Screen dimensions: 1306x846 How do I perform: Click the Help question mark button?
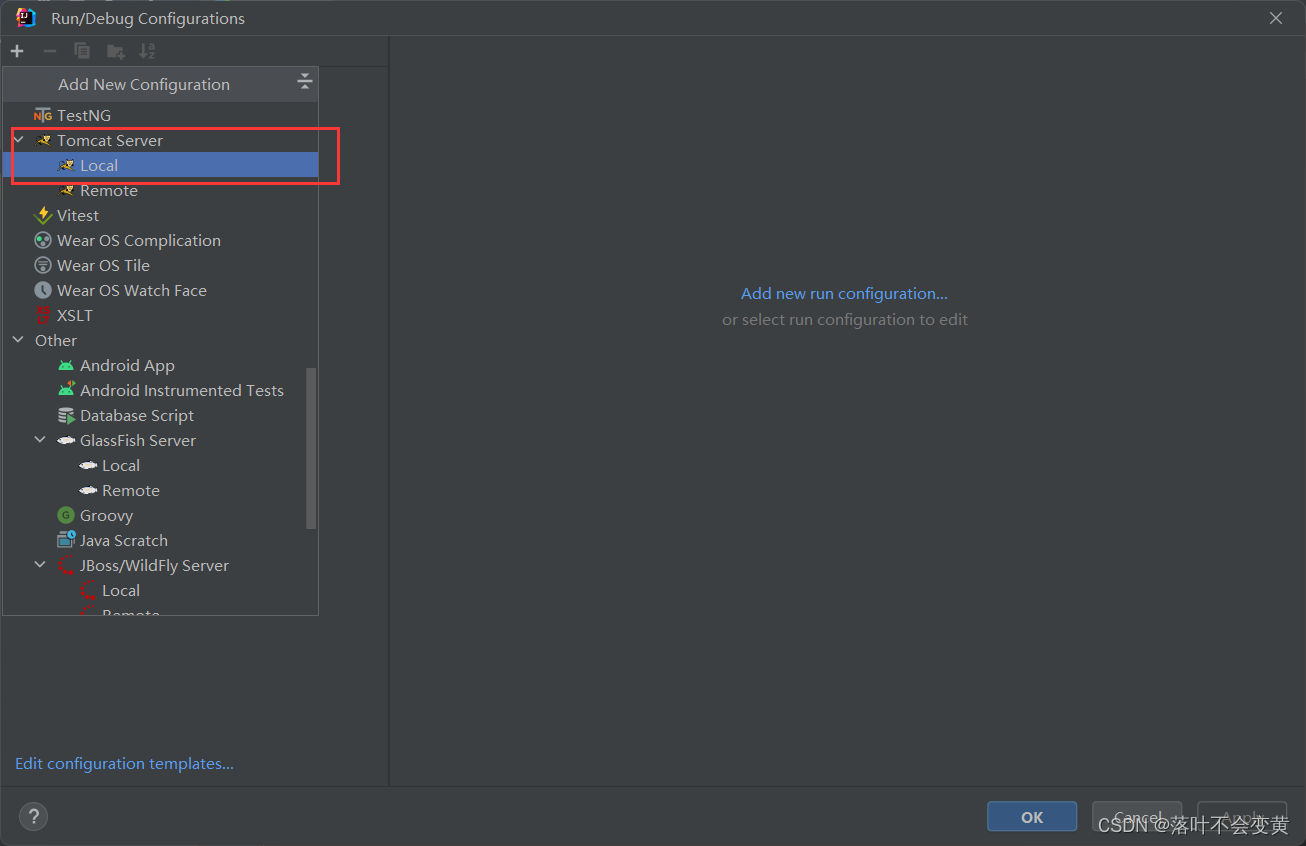coord(33,816)
